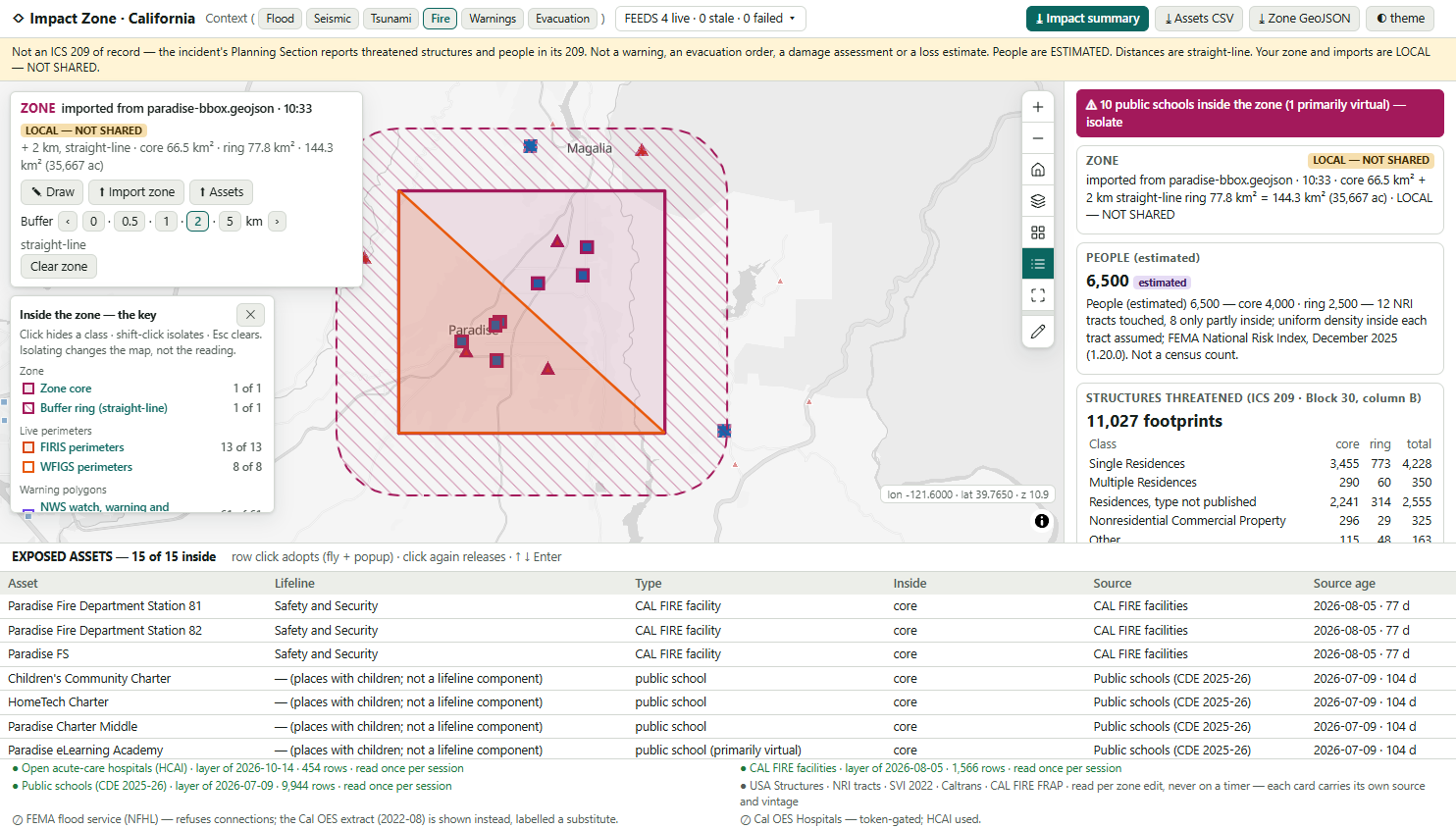The image size is (1456, 829).
Task: Click the Draw zone button
Action: pyautogui.click(x=52, y=192)
